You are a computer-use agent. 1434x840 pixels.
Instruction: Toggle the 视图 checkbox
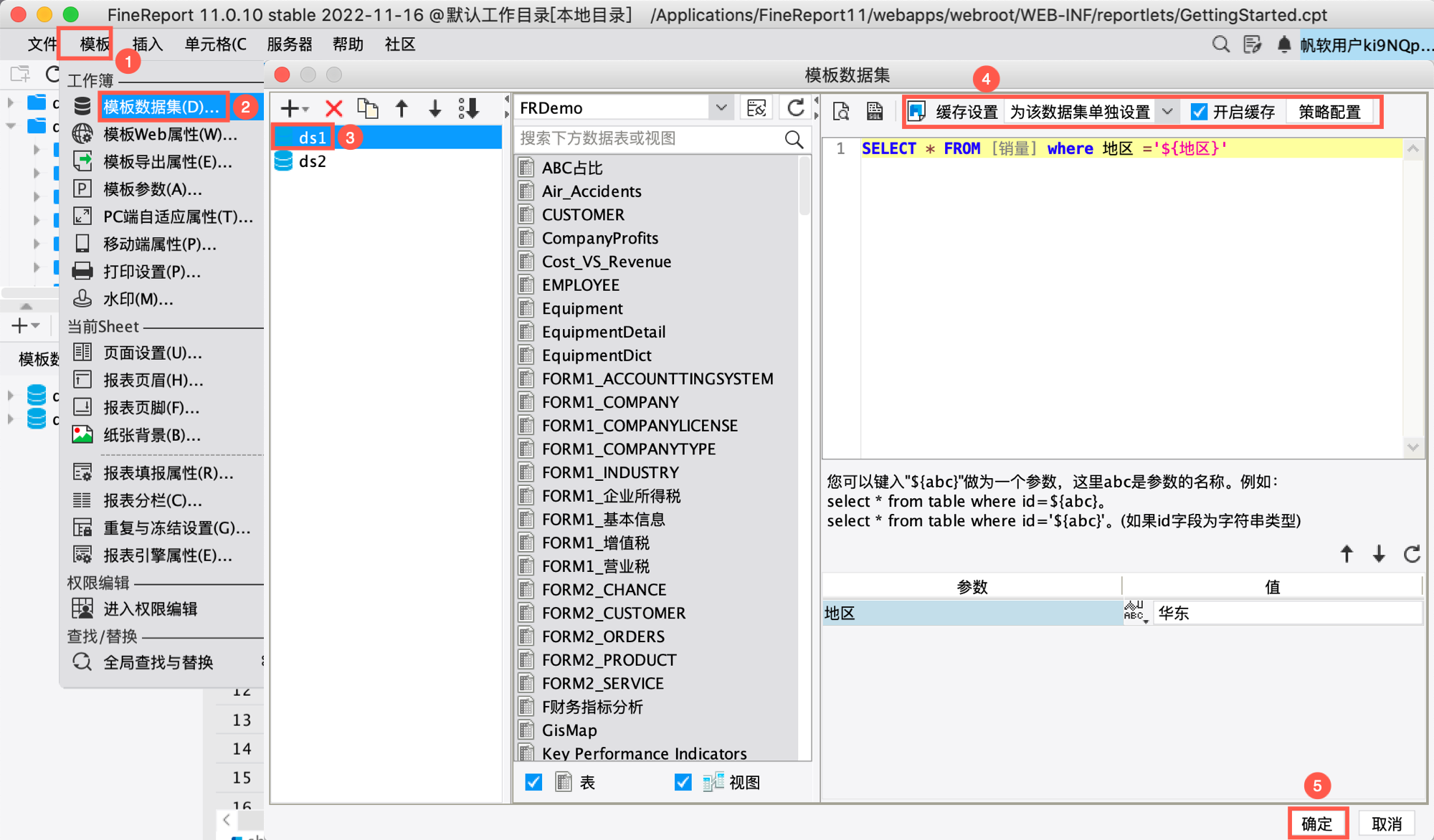(683, 782)
